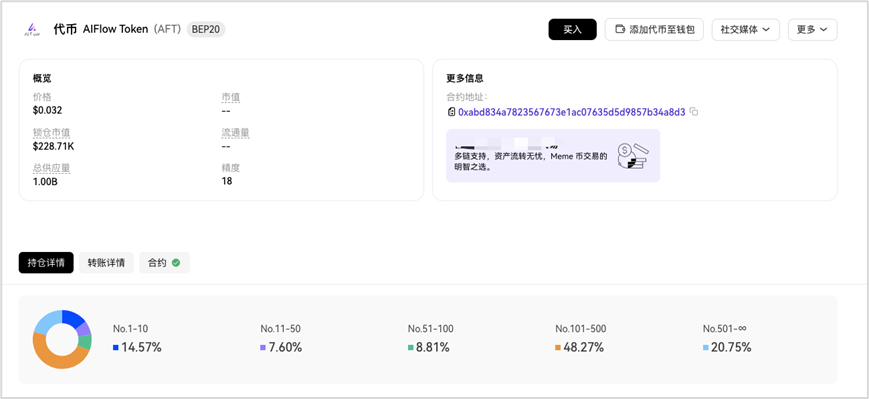Expand the 社交媒体 dropdown
The height and width of the screenshot is (399, 869).
coord(745,29)
